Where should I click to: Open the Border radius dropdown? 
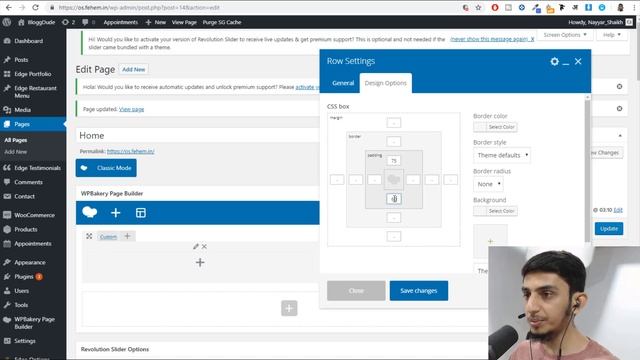click(488, 184)
